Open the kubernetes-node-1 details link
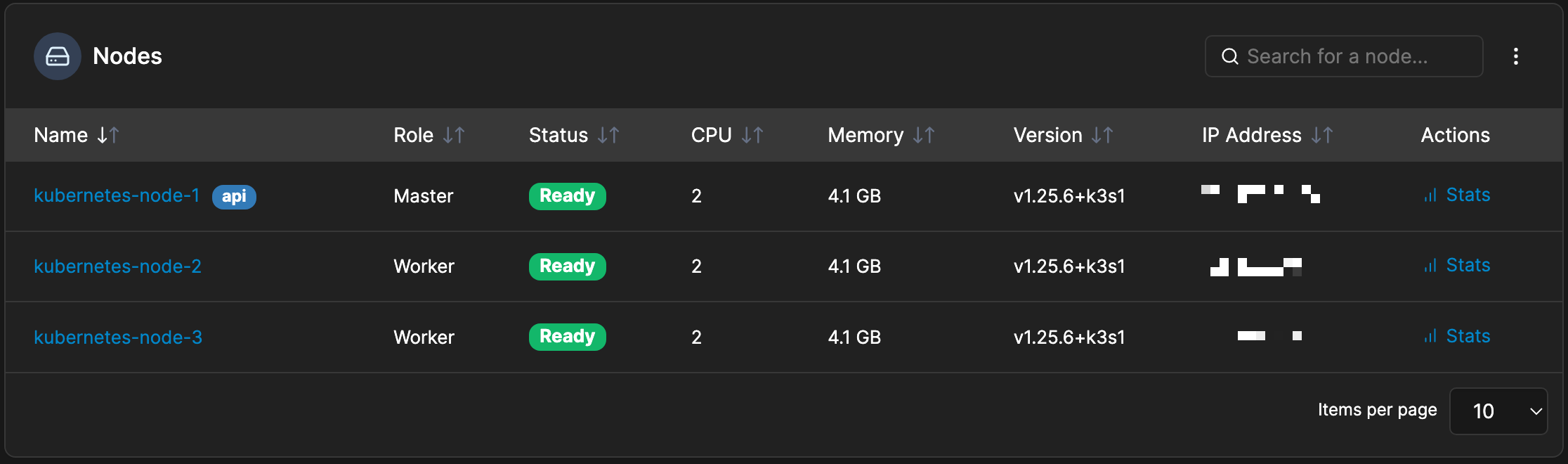Viewport: 1568px width, 464px height. point(117,195)
